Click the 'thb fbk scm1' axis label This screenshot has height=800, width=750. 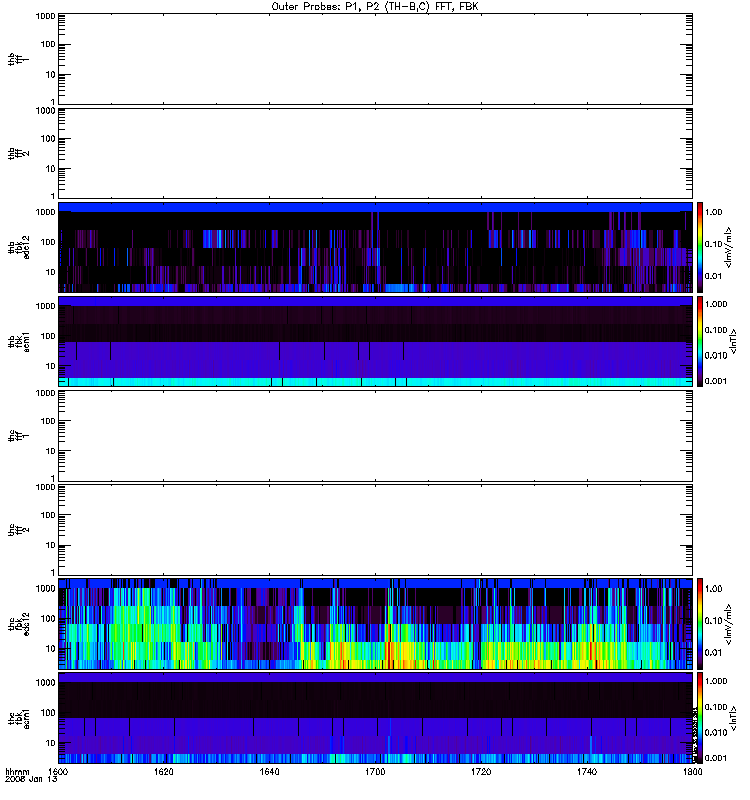[19, 342]
